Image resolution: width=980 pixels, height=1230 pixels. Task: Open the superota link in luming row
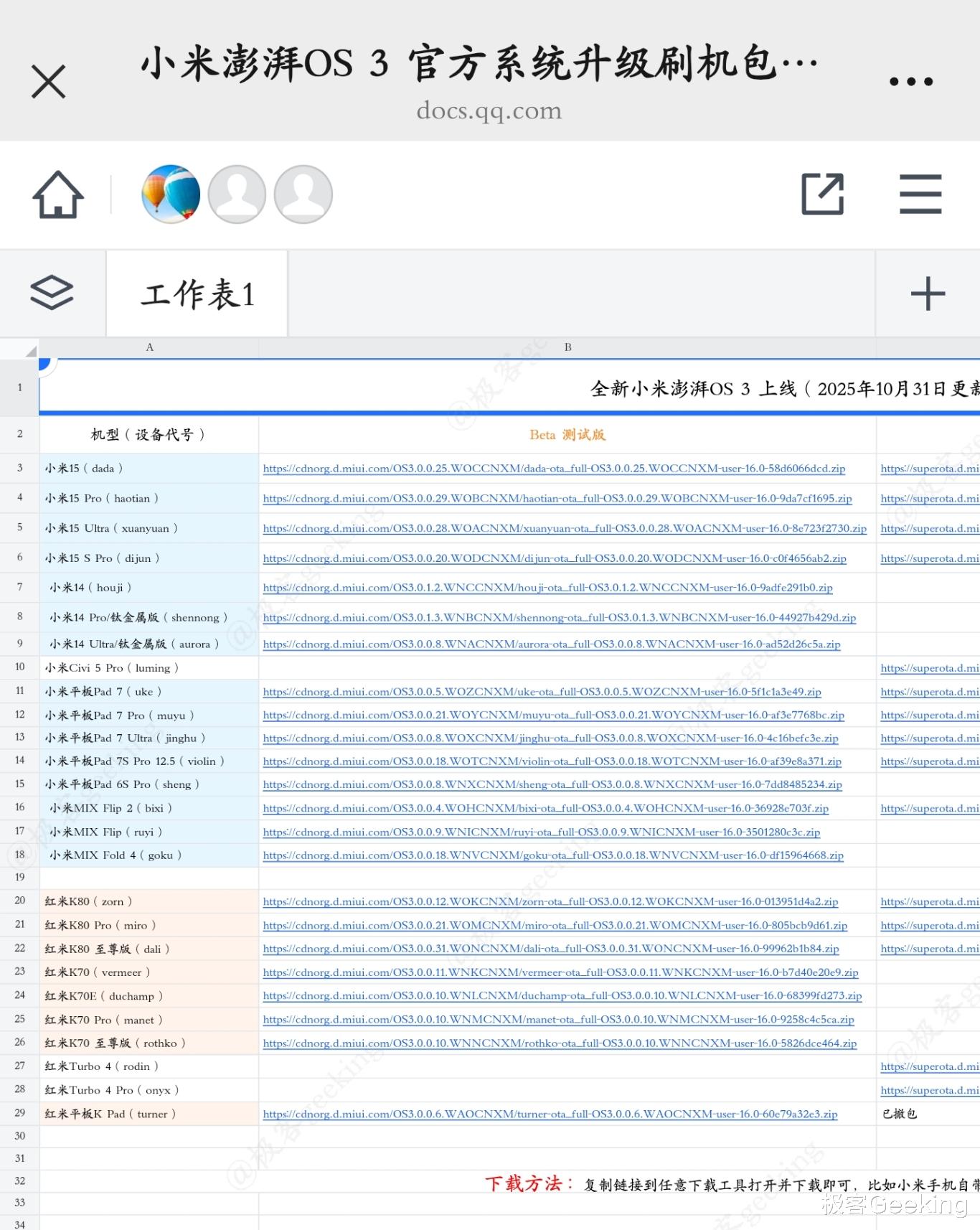coord(930,668)
